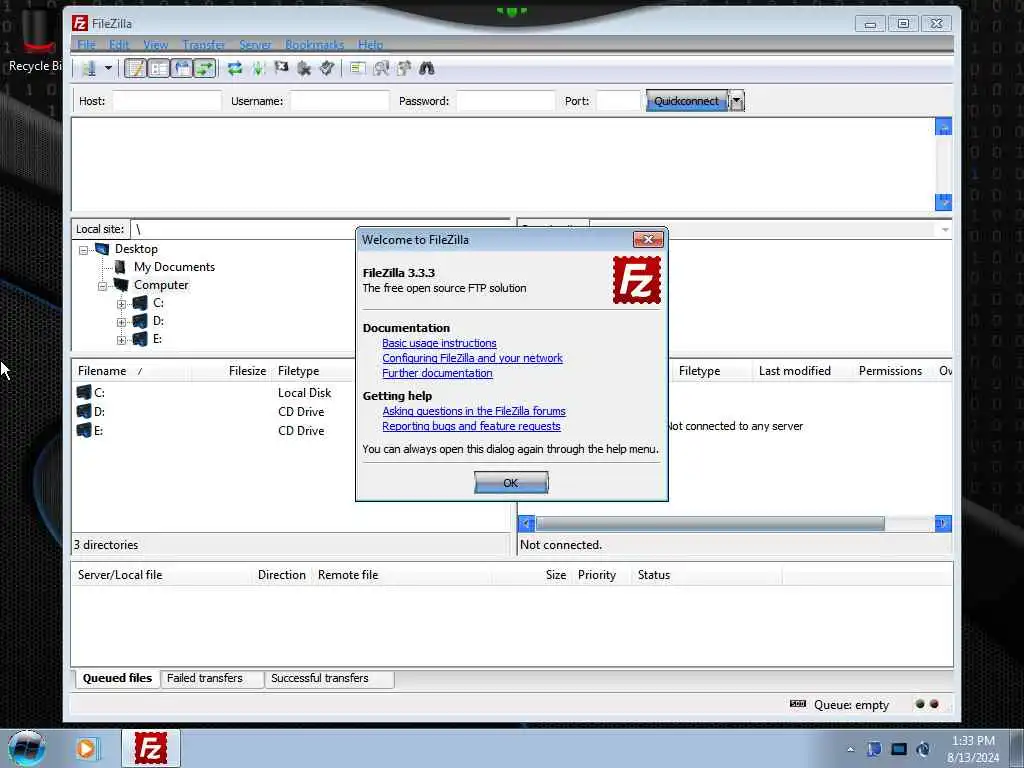Toggle directory comparison
The width and height of the screenshot is (1024, 768).
point(381,68)
